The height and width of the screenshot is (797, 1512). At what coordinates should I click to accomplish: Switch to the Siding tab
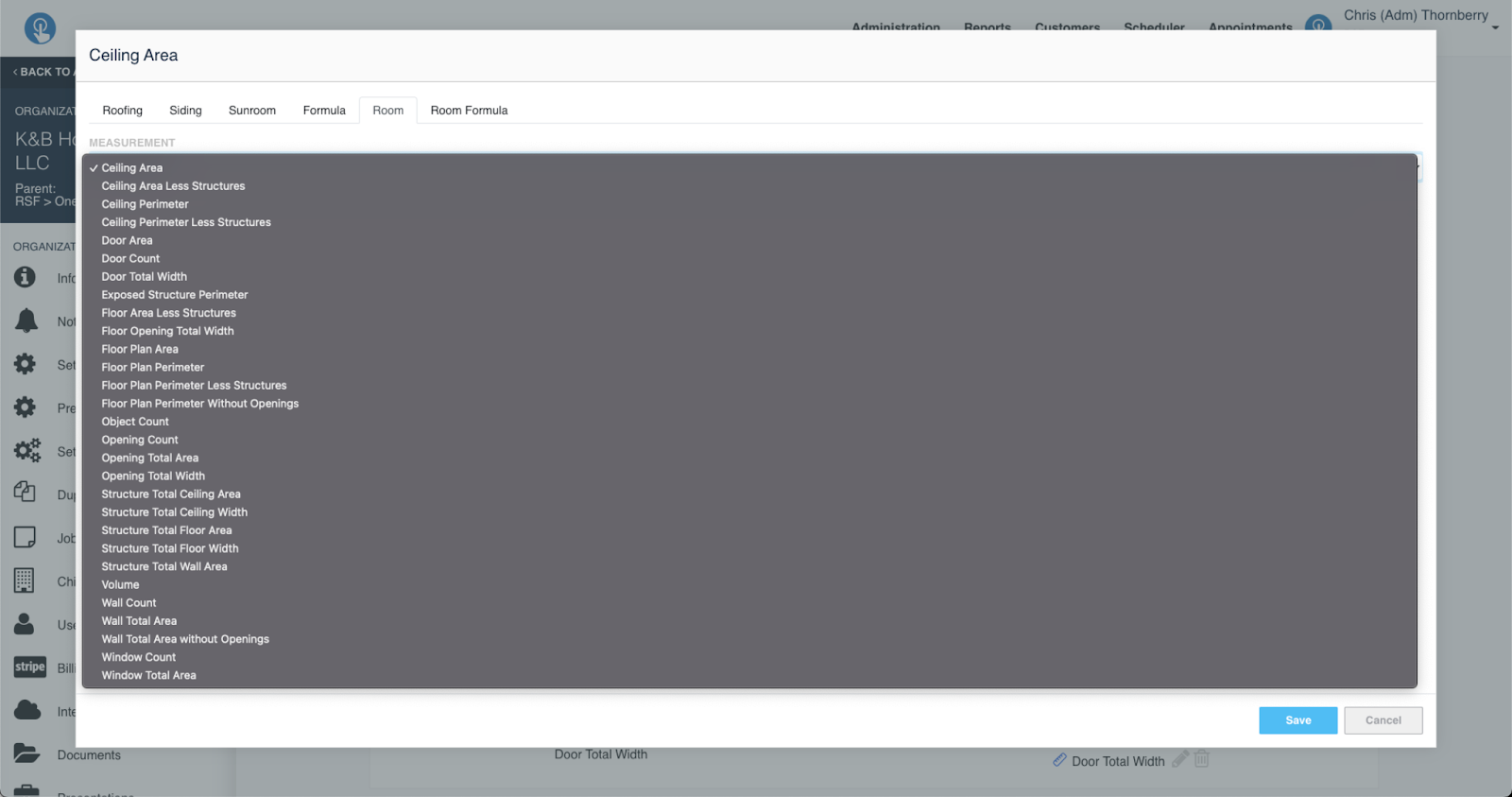(185, 111)
